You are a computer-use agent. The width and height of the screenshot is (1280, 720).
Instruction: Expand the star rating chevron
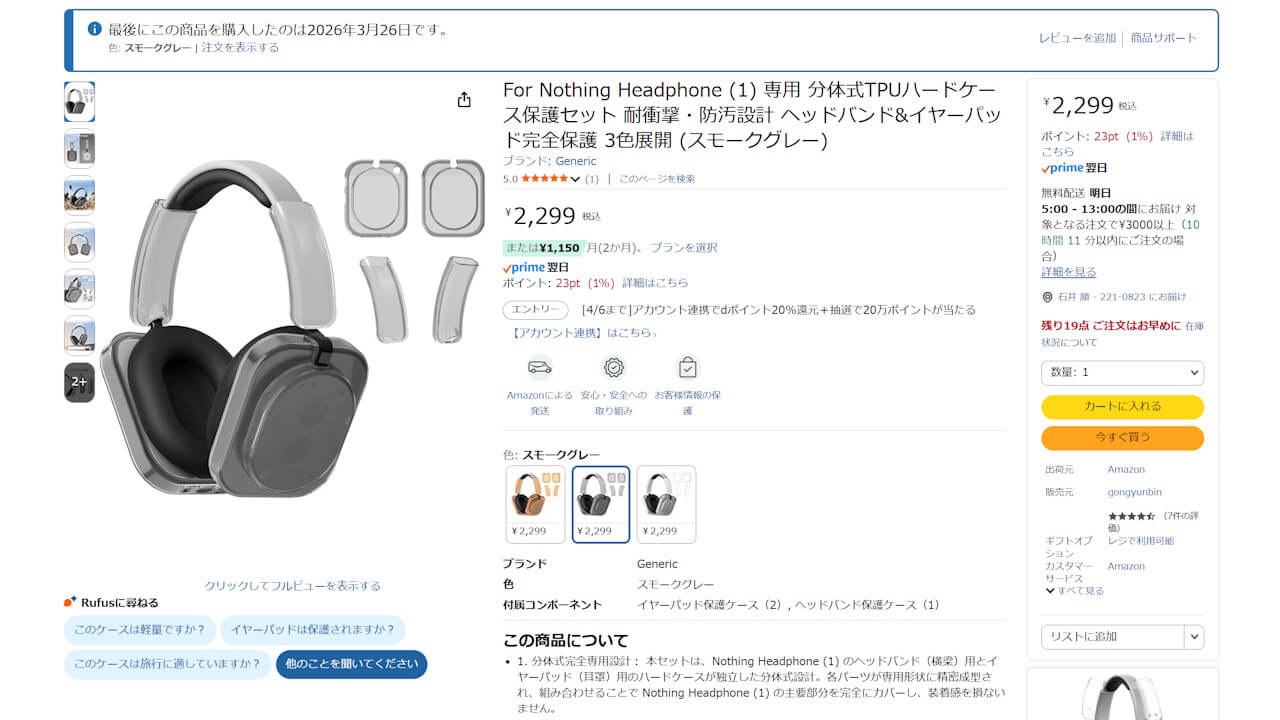point(575,179)
